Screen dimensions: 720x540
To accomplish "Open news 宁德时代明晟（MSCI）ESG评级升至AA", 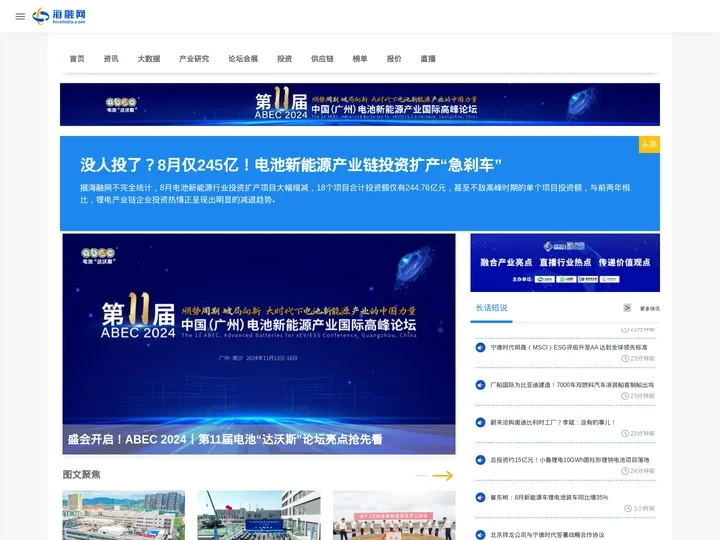I will [569, 348].
